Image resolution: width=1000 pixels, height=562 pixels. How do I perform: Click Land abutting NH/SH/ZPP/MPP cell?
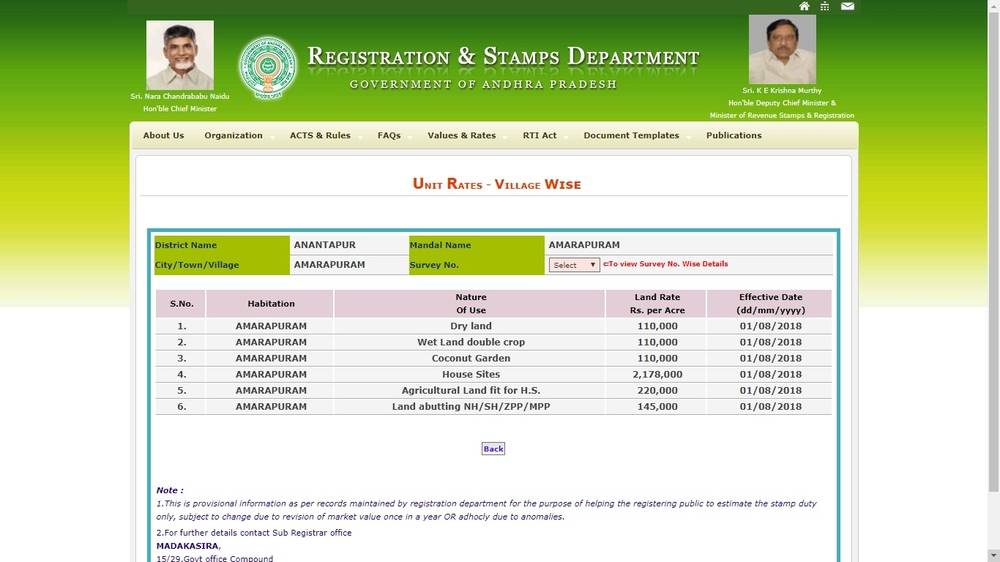[471, 406]
